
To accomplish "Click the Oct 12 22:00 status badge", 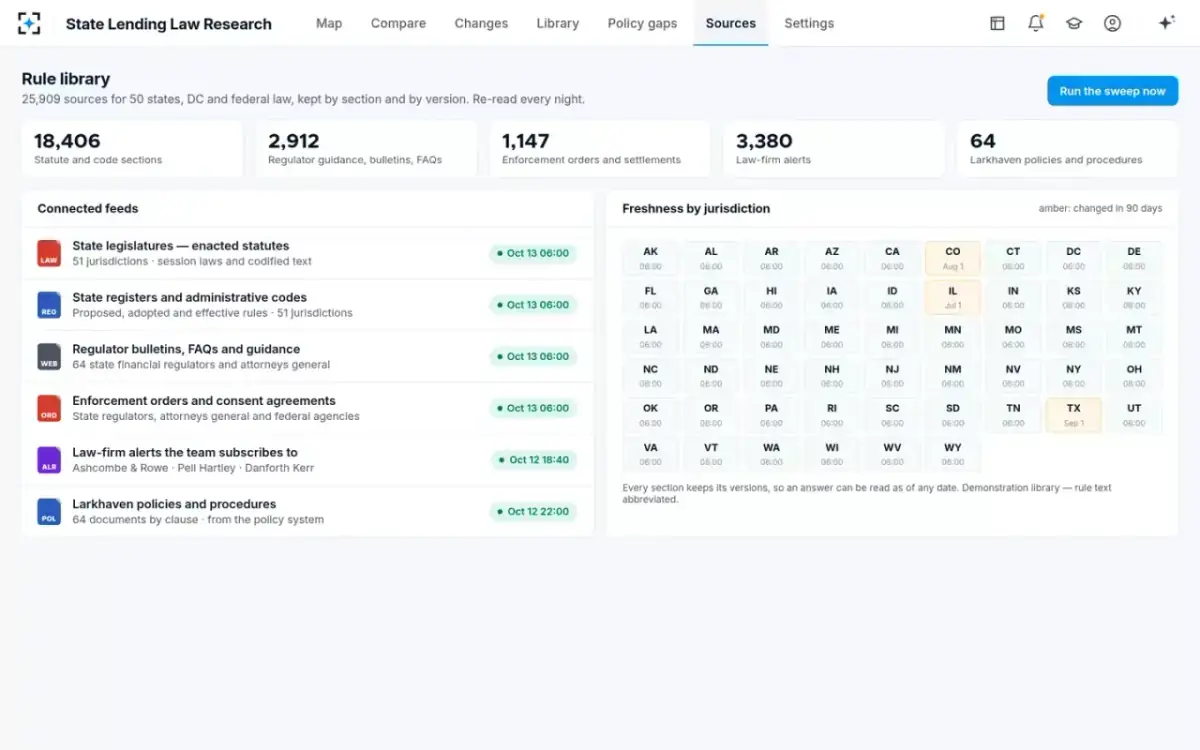I will click(x=534, y=512).
